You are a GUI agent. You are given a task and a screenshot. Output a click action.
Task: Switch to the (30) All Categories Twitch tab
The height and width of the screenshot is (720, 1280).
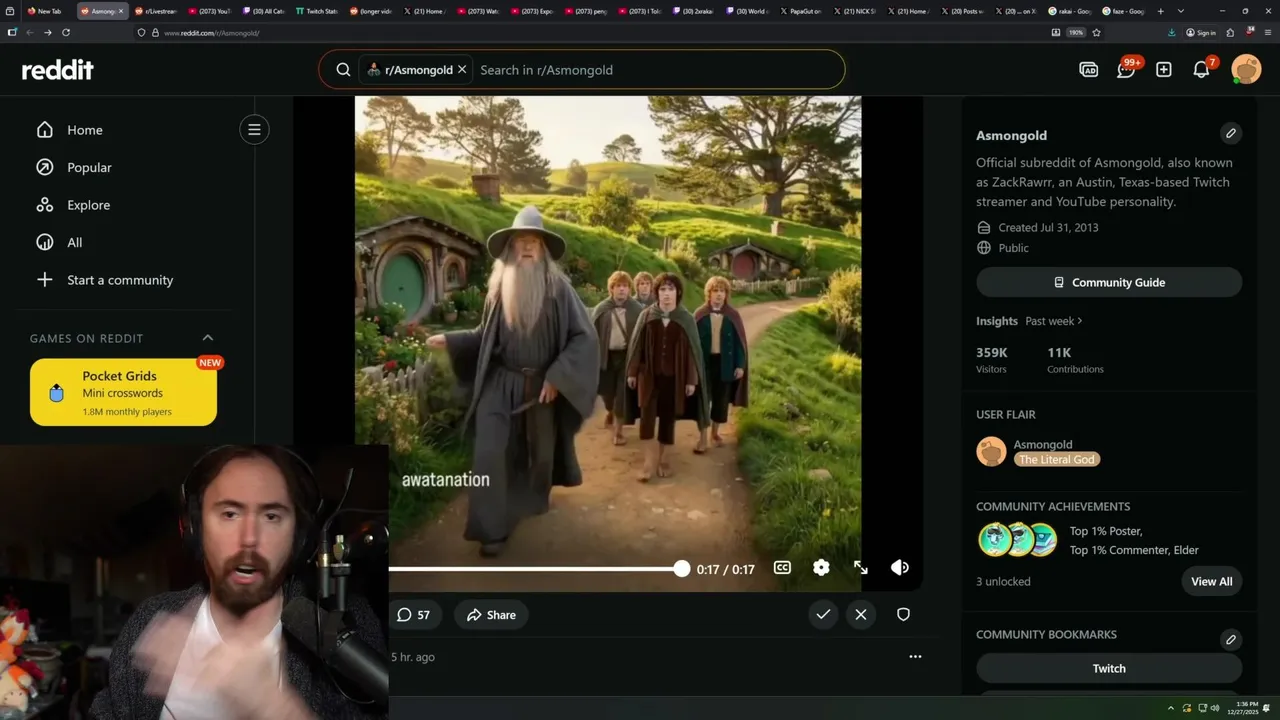click(x=263, y=11)
